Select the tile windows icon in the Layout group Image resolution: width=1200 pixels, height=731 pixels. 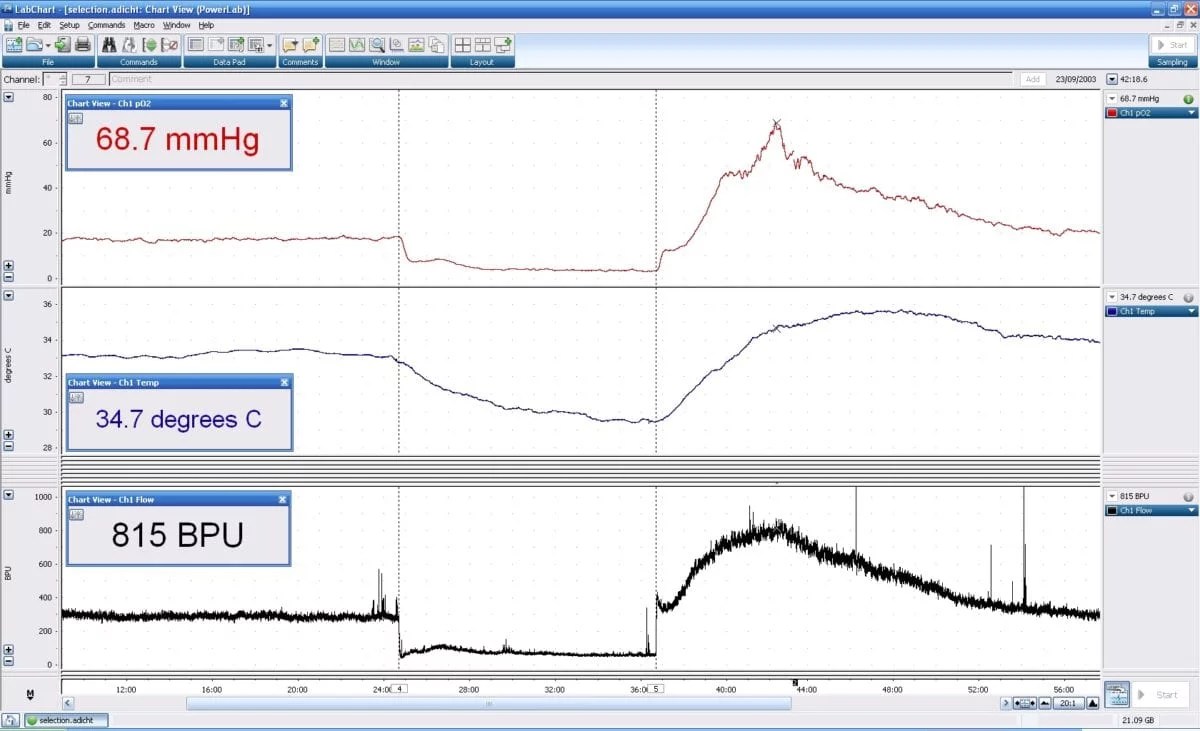pos(464,44)
